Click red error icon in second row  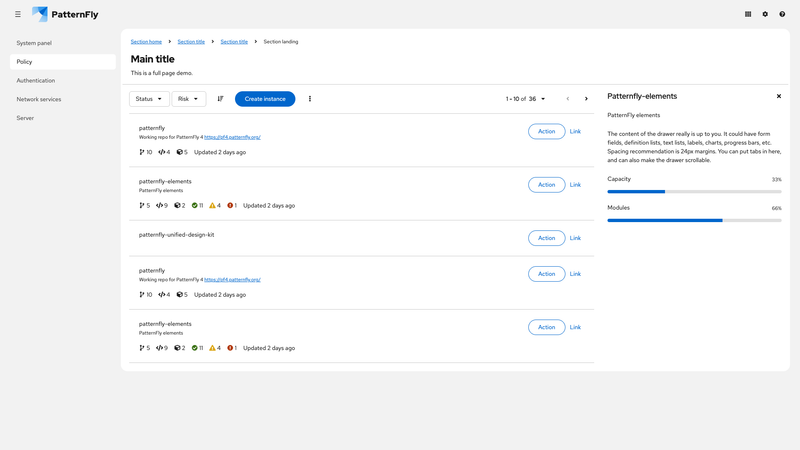[230, 206]
